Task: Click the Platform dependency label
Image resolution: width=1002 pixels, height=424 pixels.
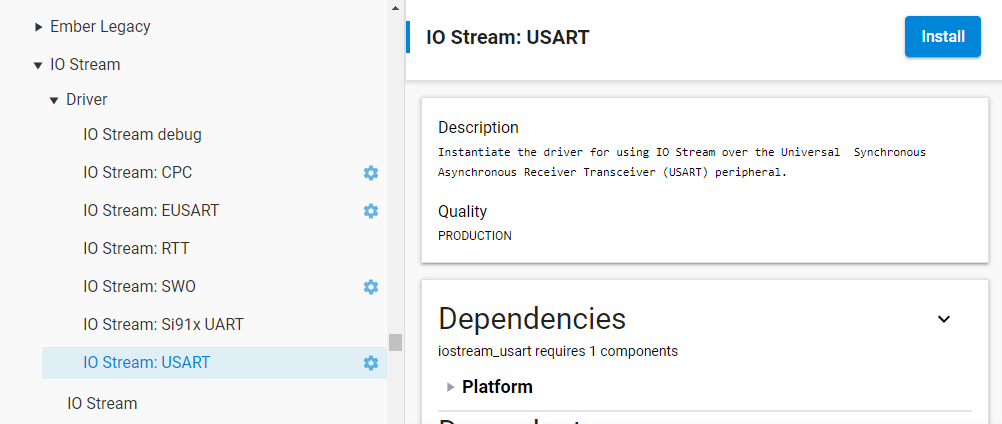Action: pos(497,387)
